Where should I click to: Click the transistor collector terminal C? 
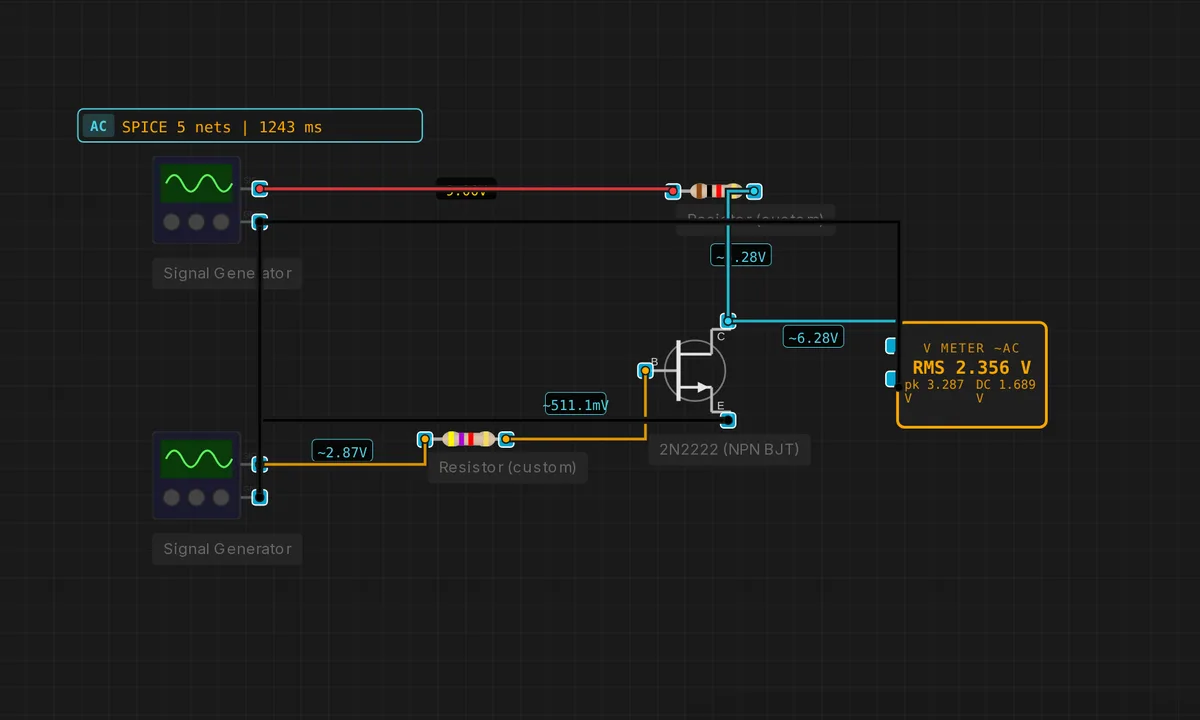coord(728,321)
